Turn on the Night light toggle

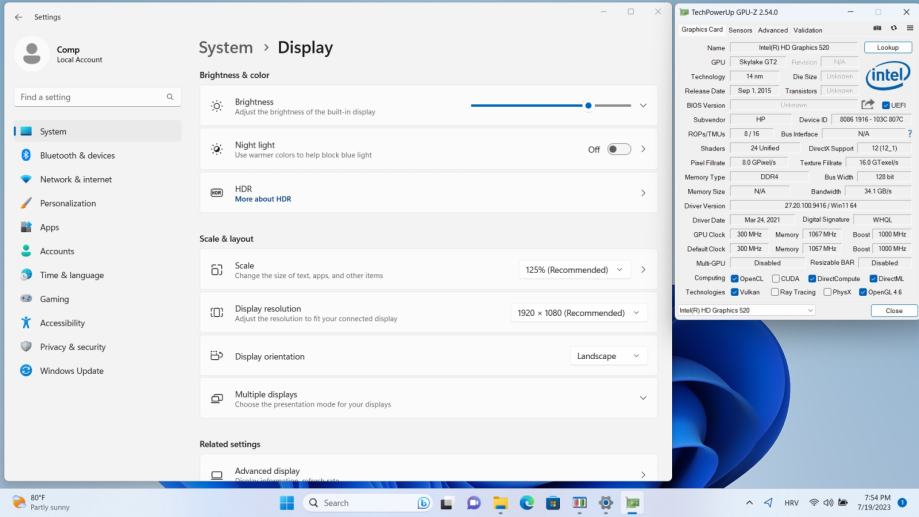619,149
